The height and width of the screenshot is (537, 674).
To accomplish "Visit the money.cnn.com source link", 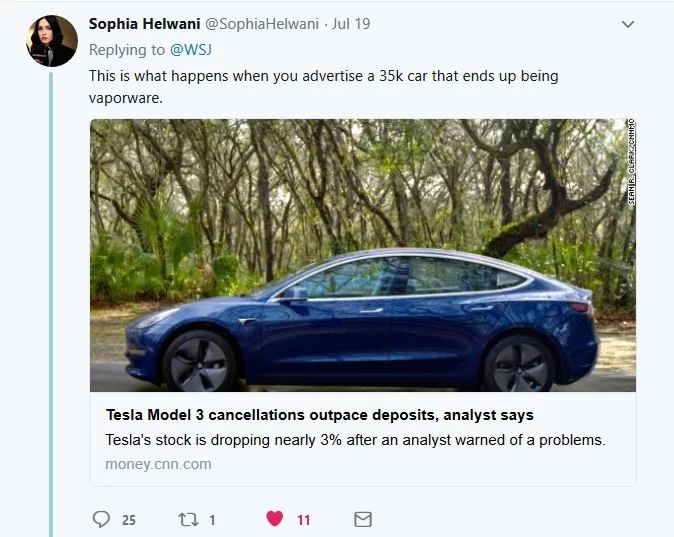I will 158,464.
